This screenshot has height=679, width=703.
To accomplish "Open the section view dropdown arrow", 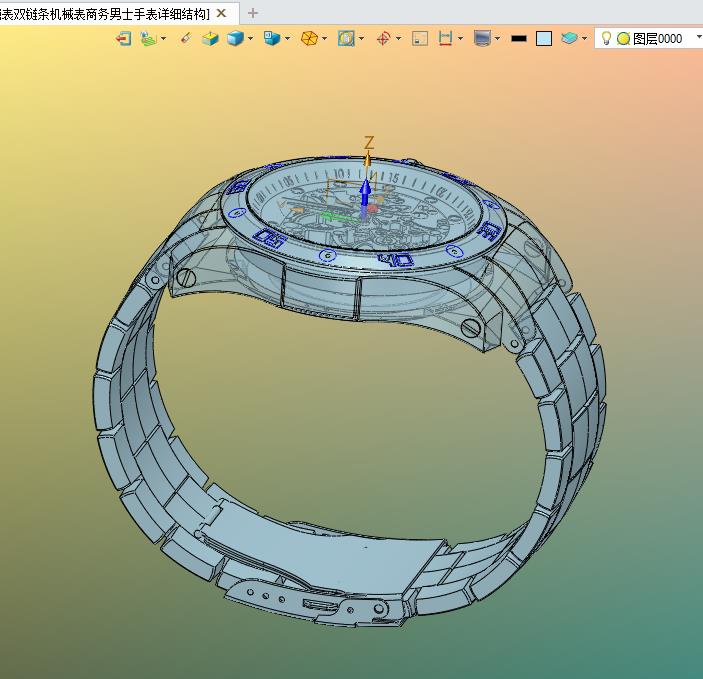I will [361, 39].
